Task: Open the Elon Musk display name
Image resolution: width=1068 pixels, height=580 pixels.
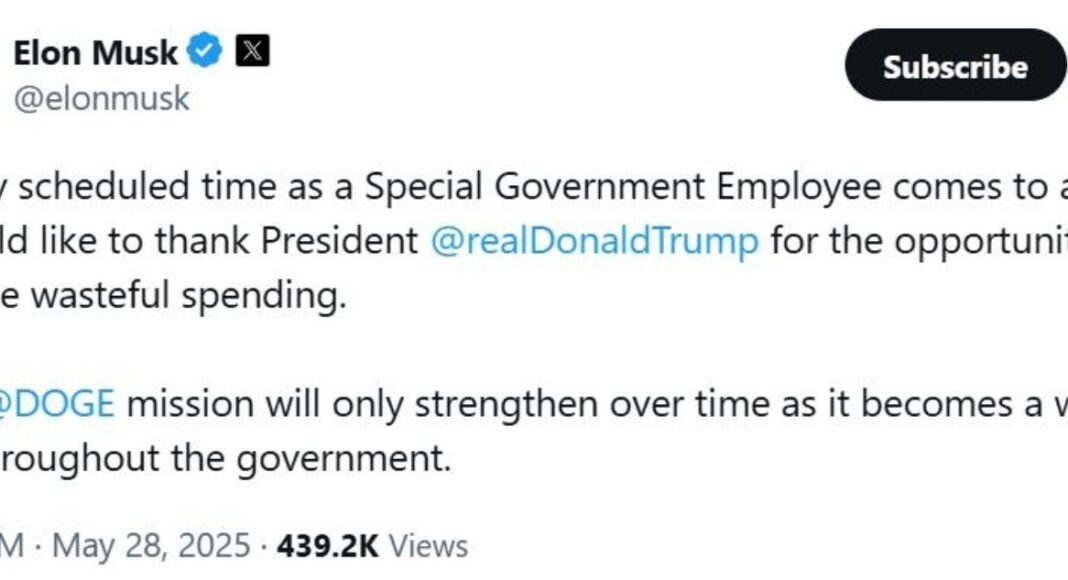Action: tap(97, 52)
